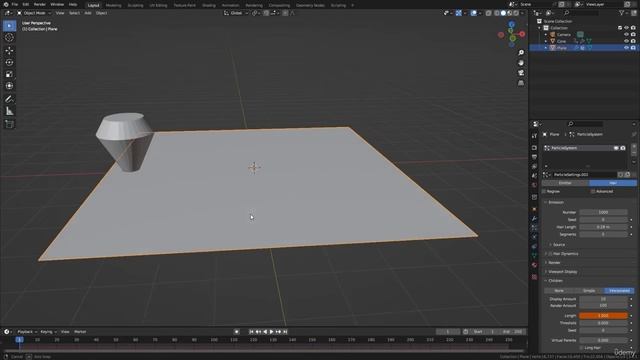Open the File menu
Screen dimensions: 640x360
tap(15, 4)
